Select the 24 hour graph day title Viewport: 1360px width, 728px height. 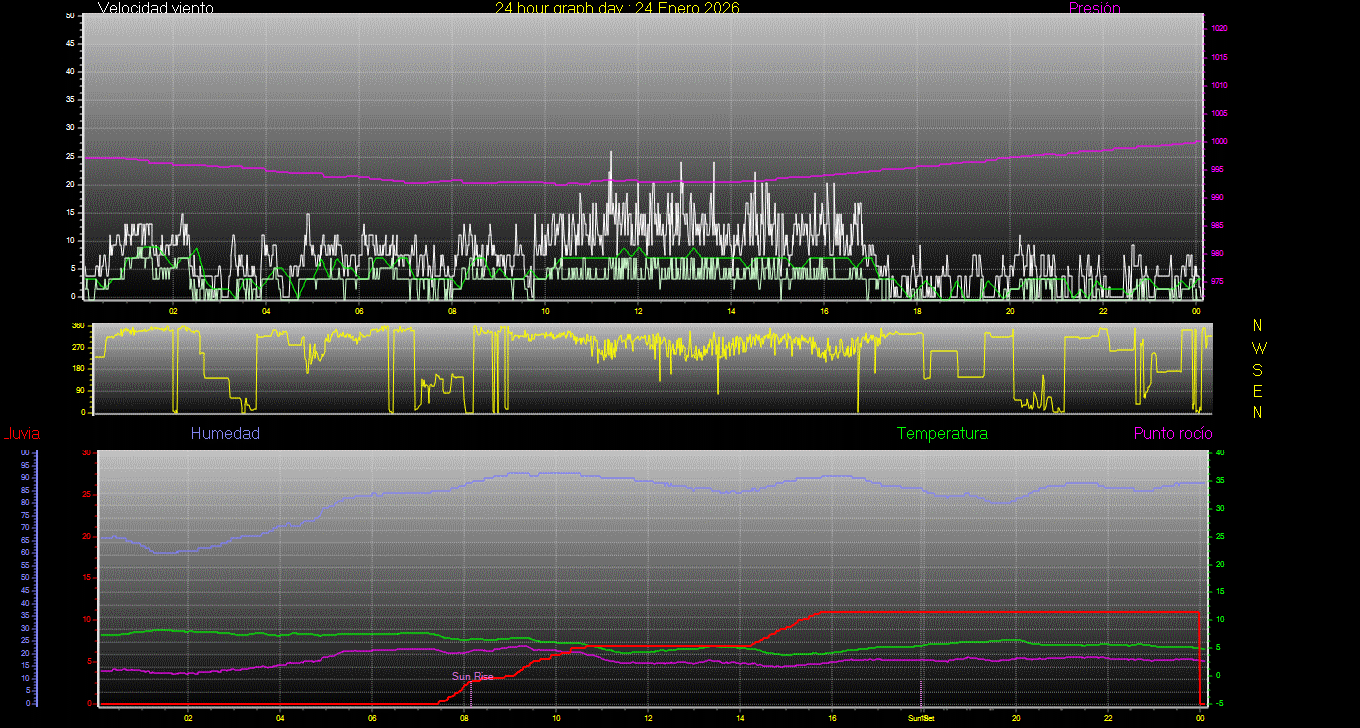pos(617,8)
